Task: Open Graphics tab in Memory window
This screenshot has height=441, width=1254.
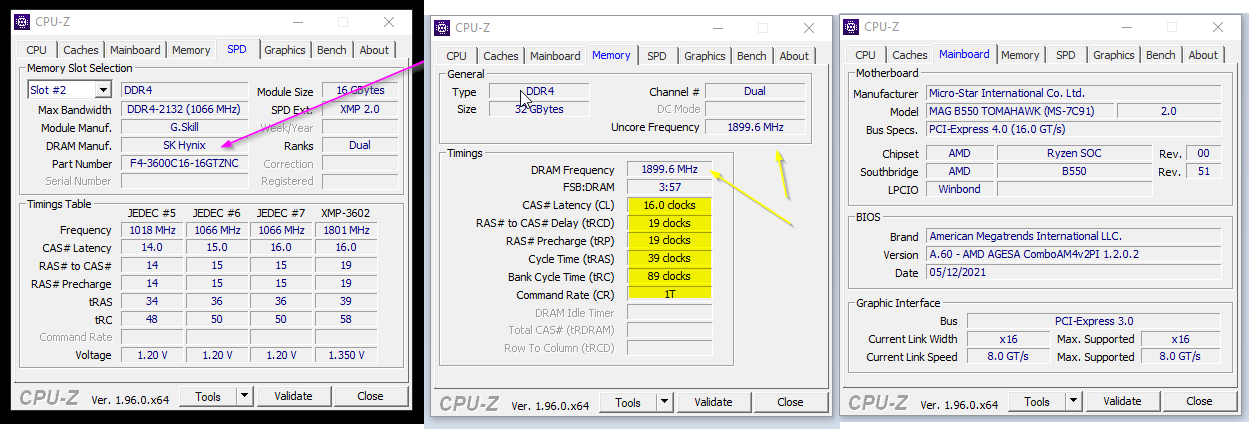Action: [705, 56]
